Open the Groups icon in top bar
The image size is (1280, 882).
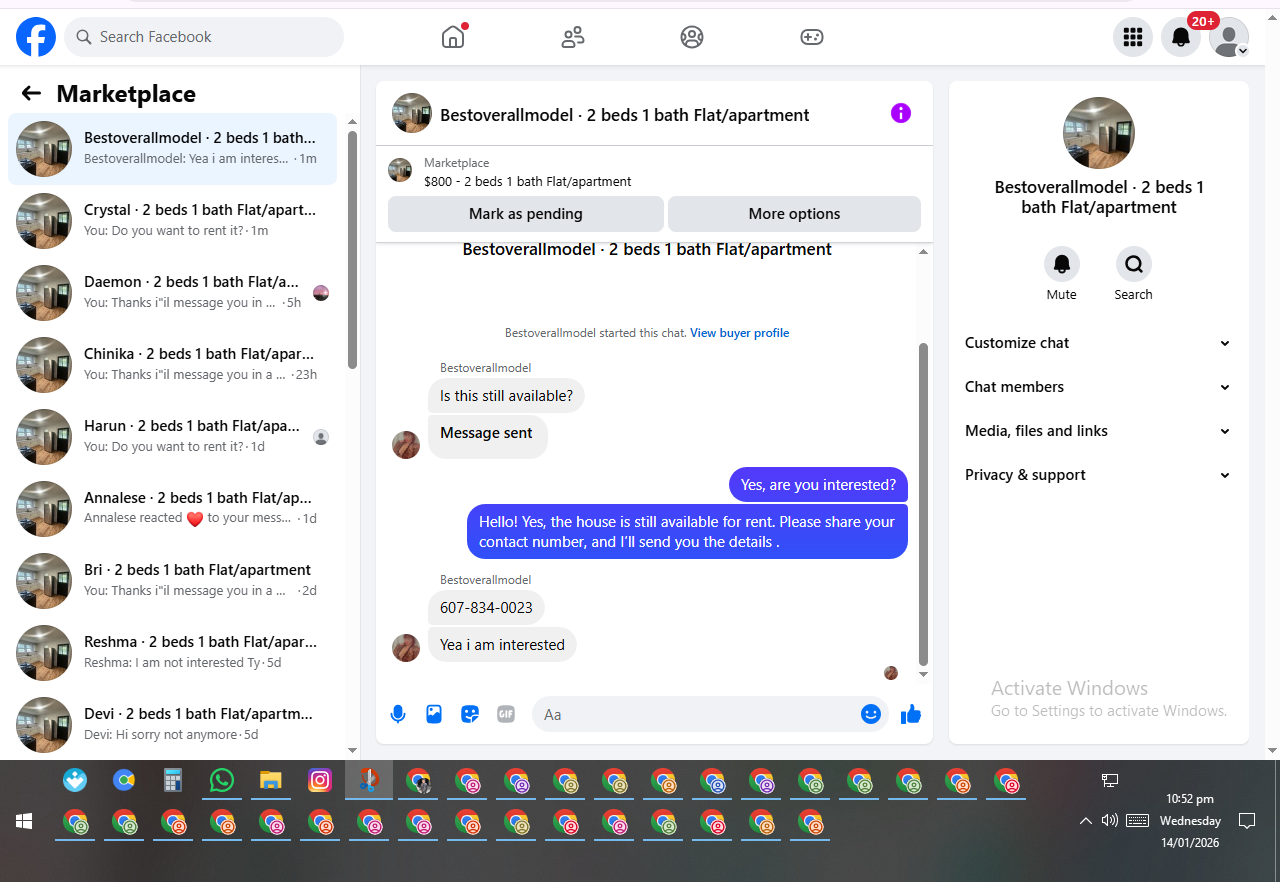[x=692, y=37]
